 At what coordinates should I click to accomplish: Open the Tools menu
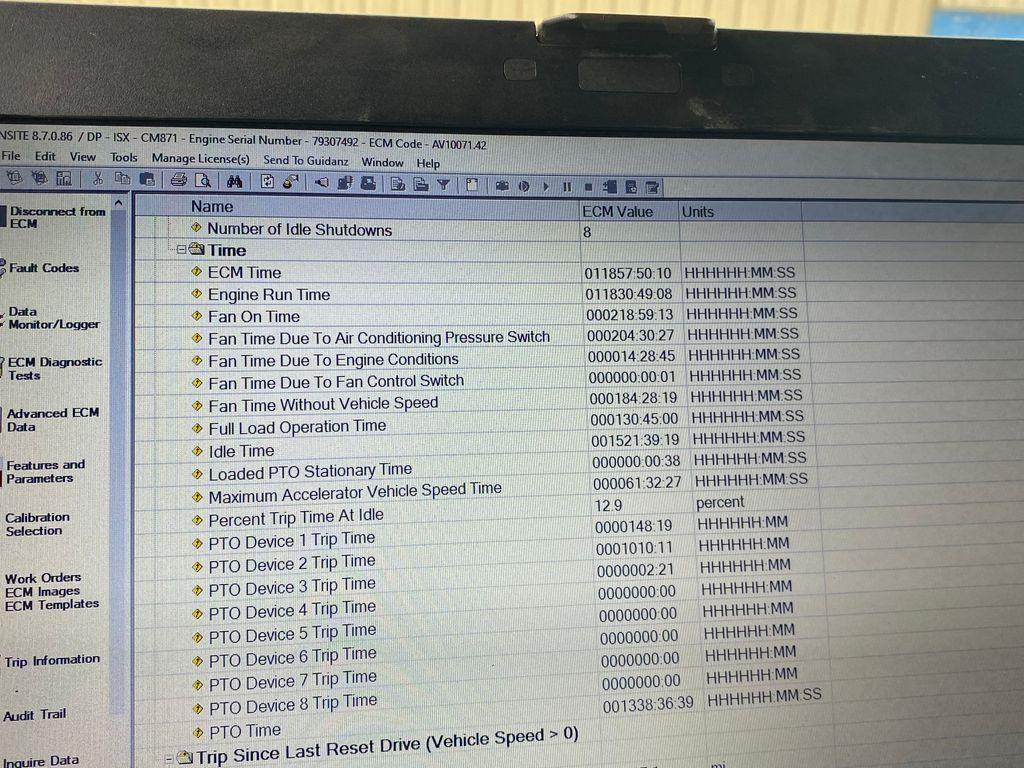point(123,157)
